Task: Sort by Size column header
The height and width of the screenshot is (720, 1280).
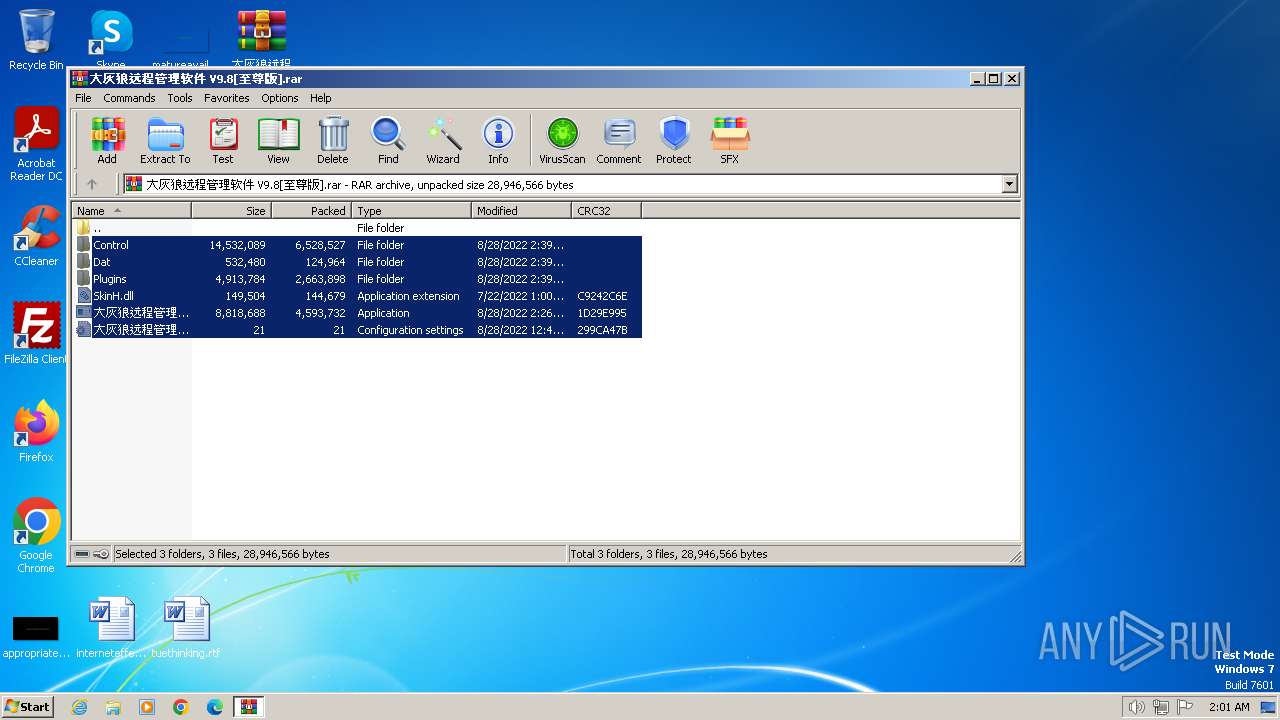Action: tap(231, 211)
